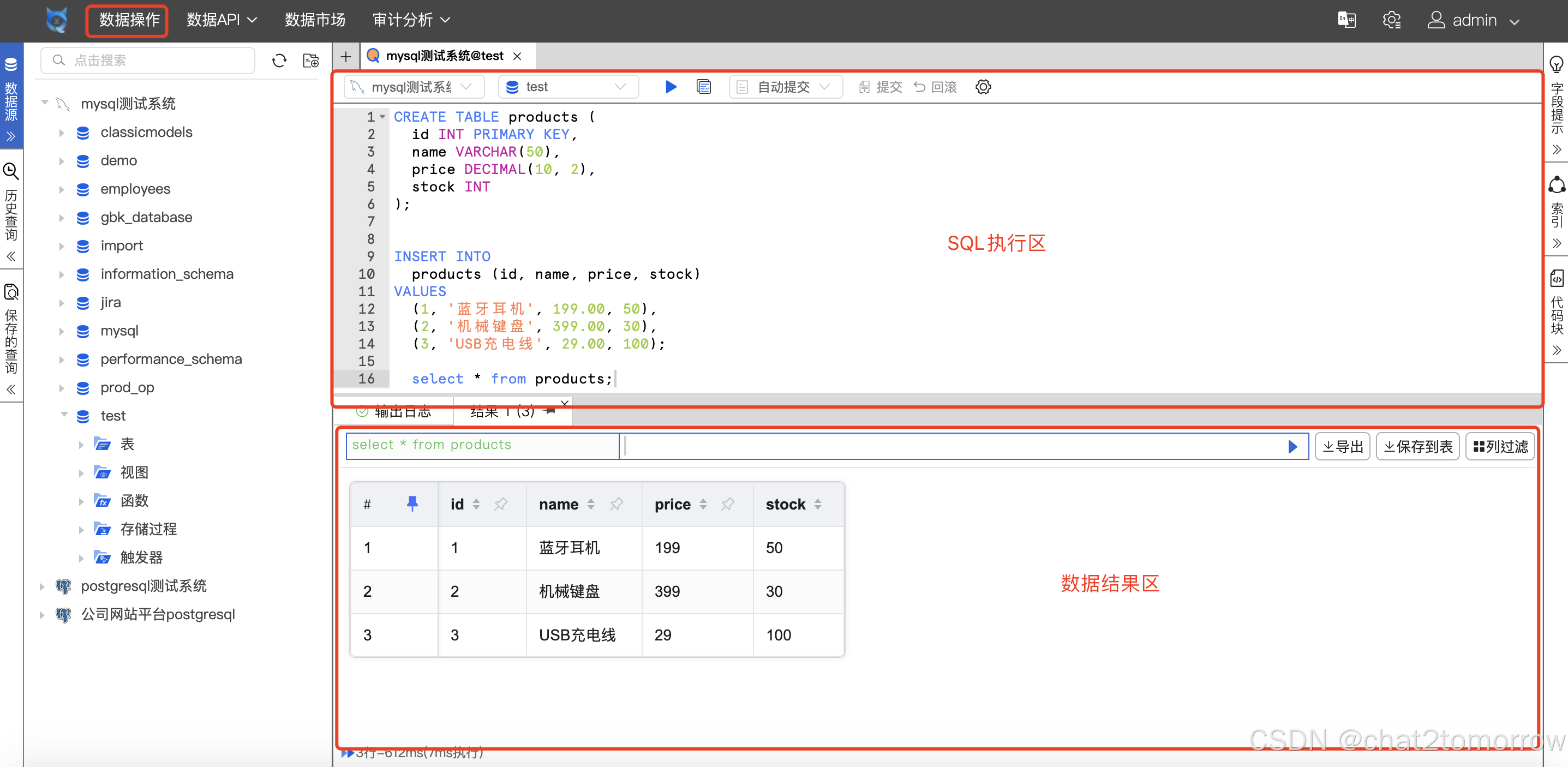This screenshot has width=1568, height=767.
Task: Expand the 存储过程 folder under test
Action: tap(83, 529)
